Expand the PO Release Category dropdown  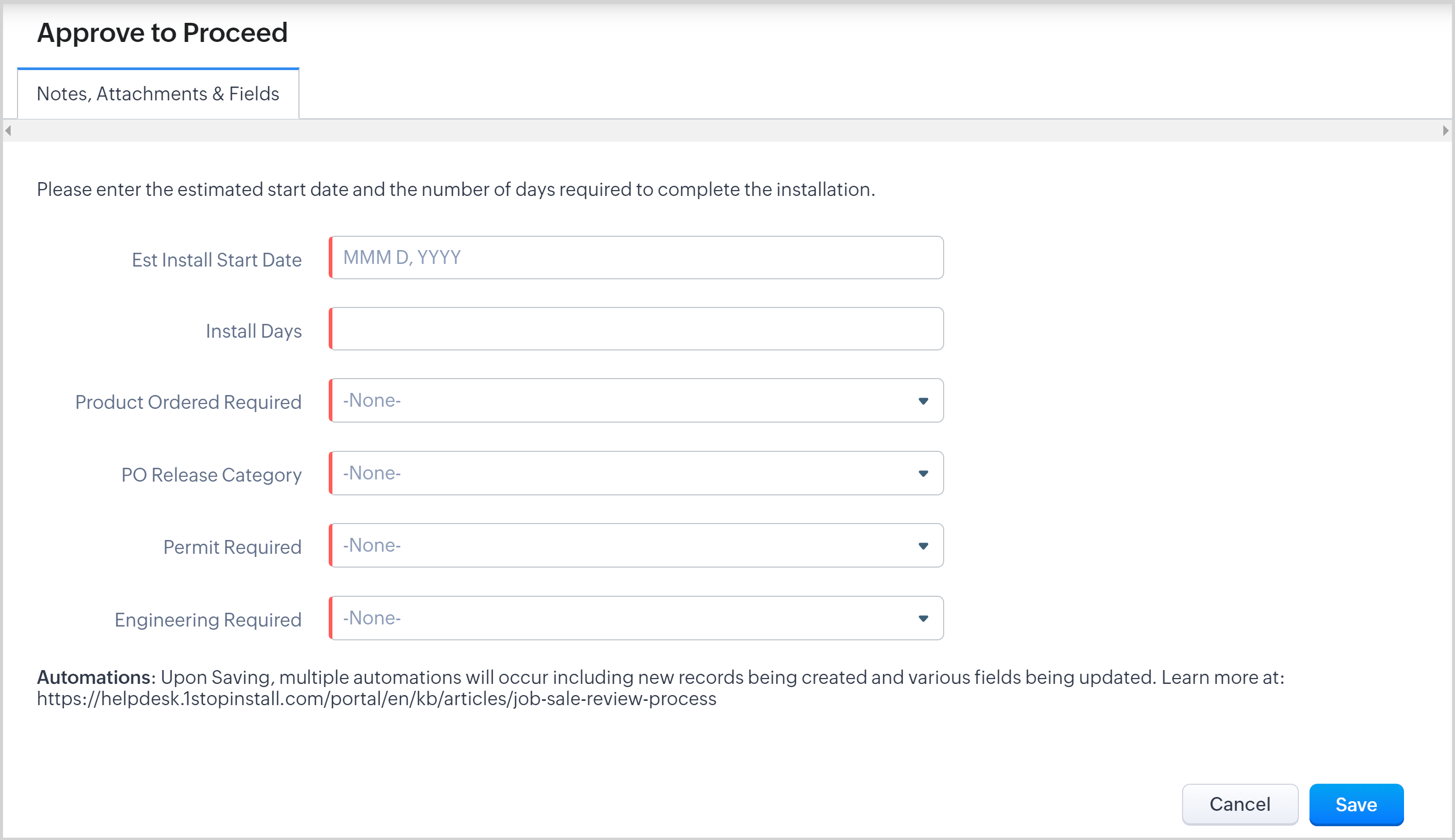pos(636,473)
